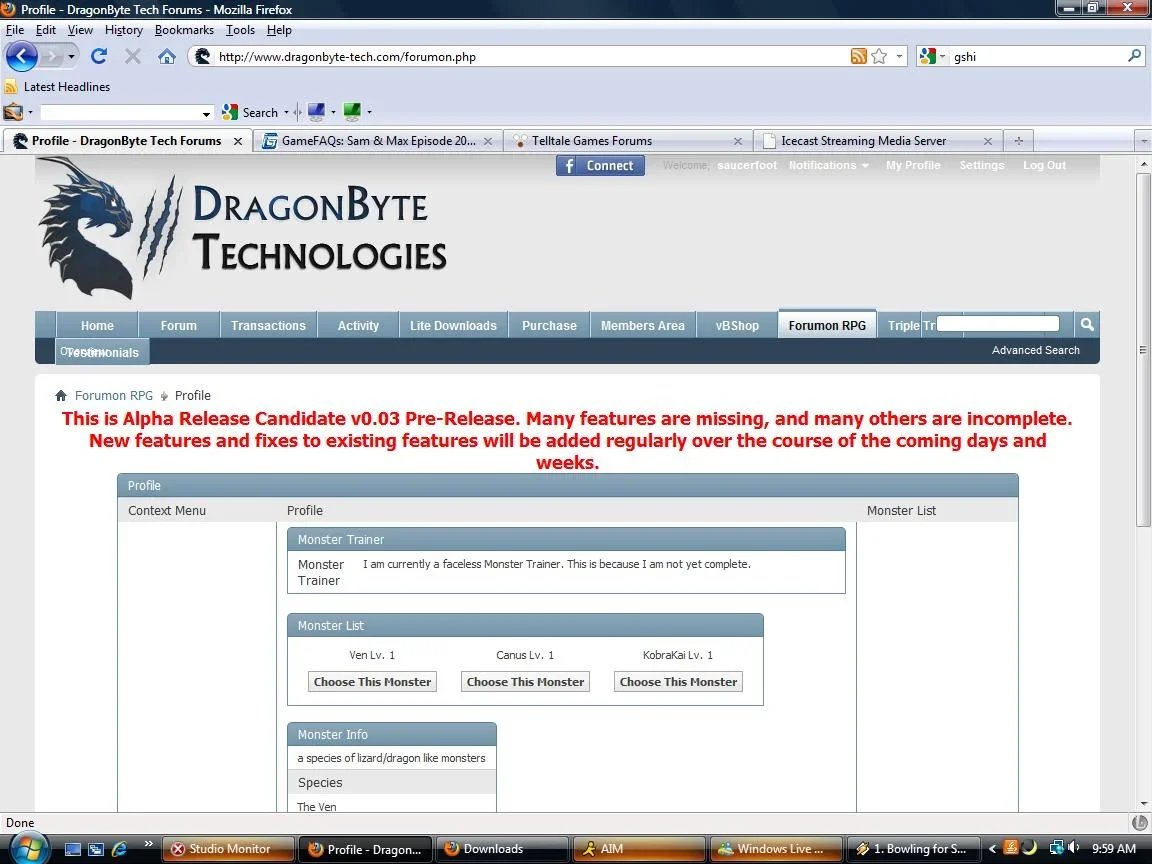
Task: Open the Advanced Search link
Action: 1035,350
